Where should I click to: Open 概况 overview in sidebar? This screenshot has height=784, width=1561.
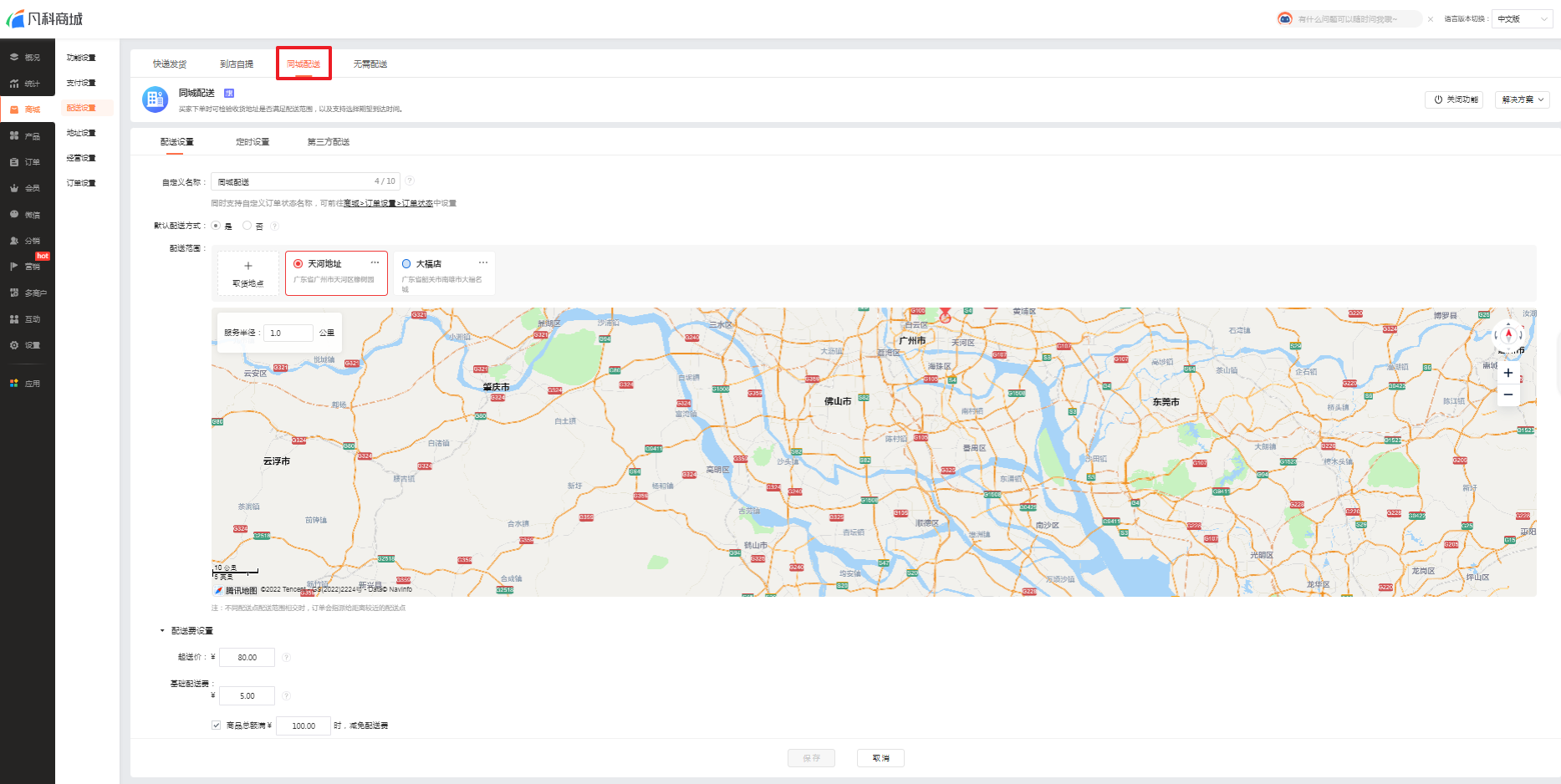pos(27,58)
